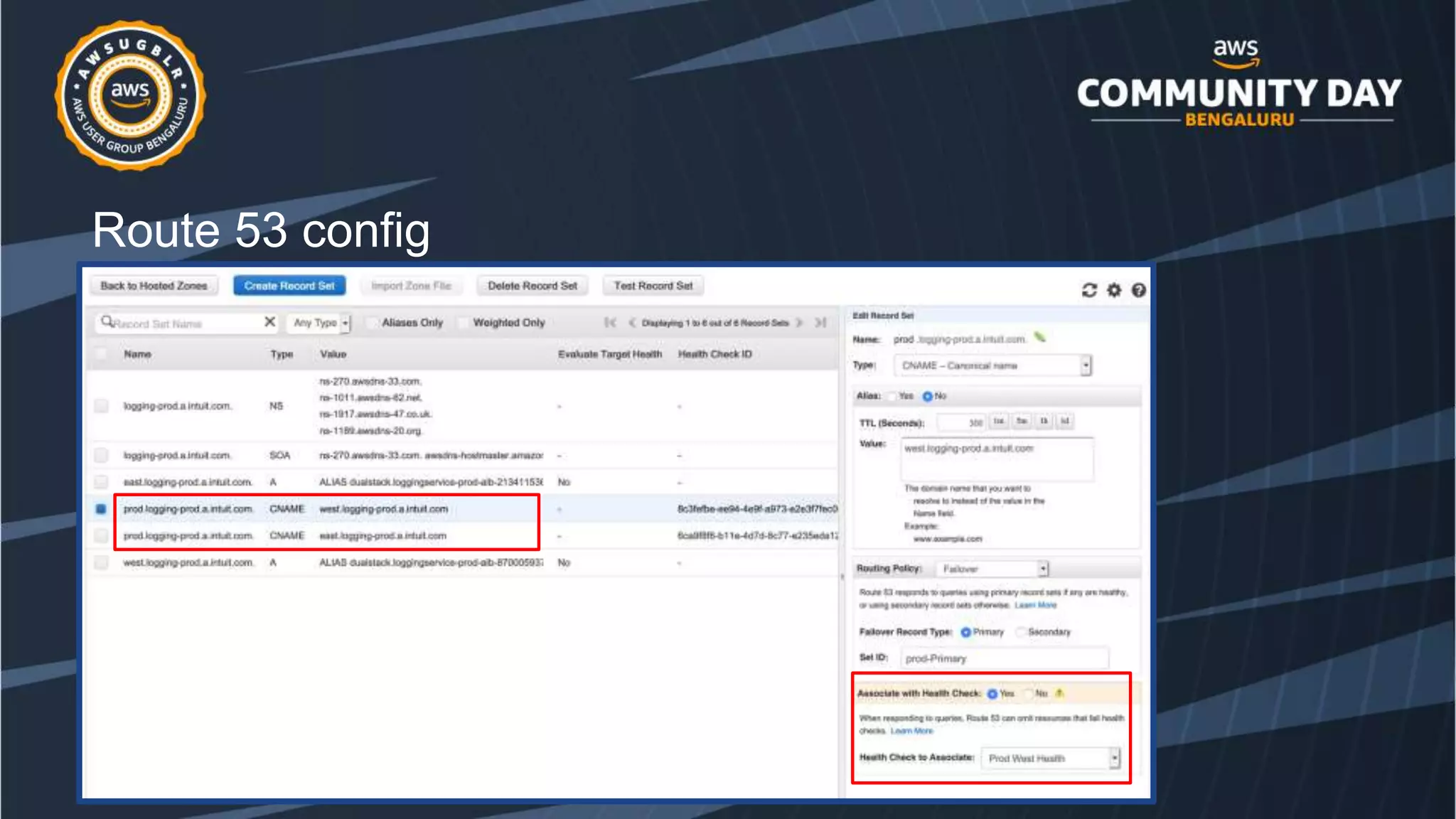Enable the Aliases Only filter

(372, 323)
